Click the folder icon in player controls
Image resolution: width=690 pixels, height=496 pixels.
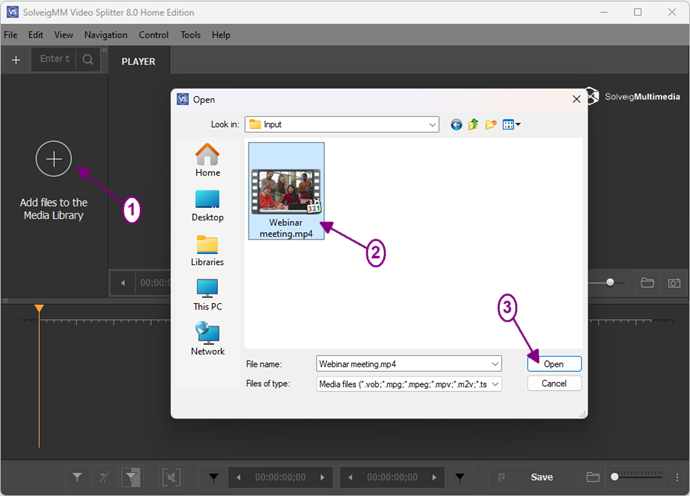pos(647,283)
